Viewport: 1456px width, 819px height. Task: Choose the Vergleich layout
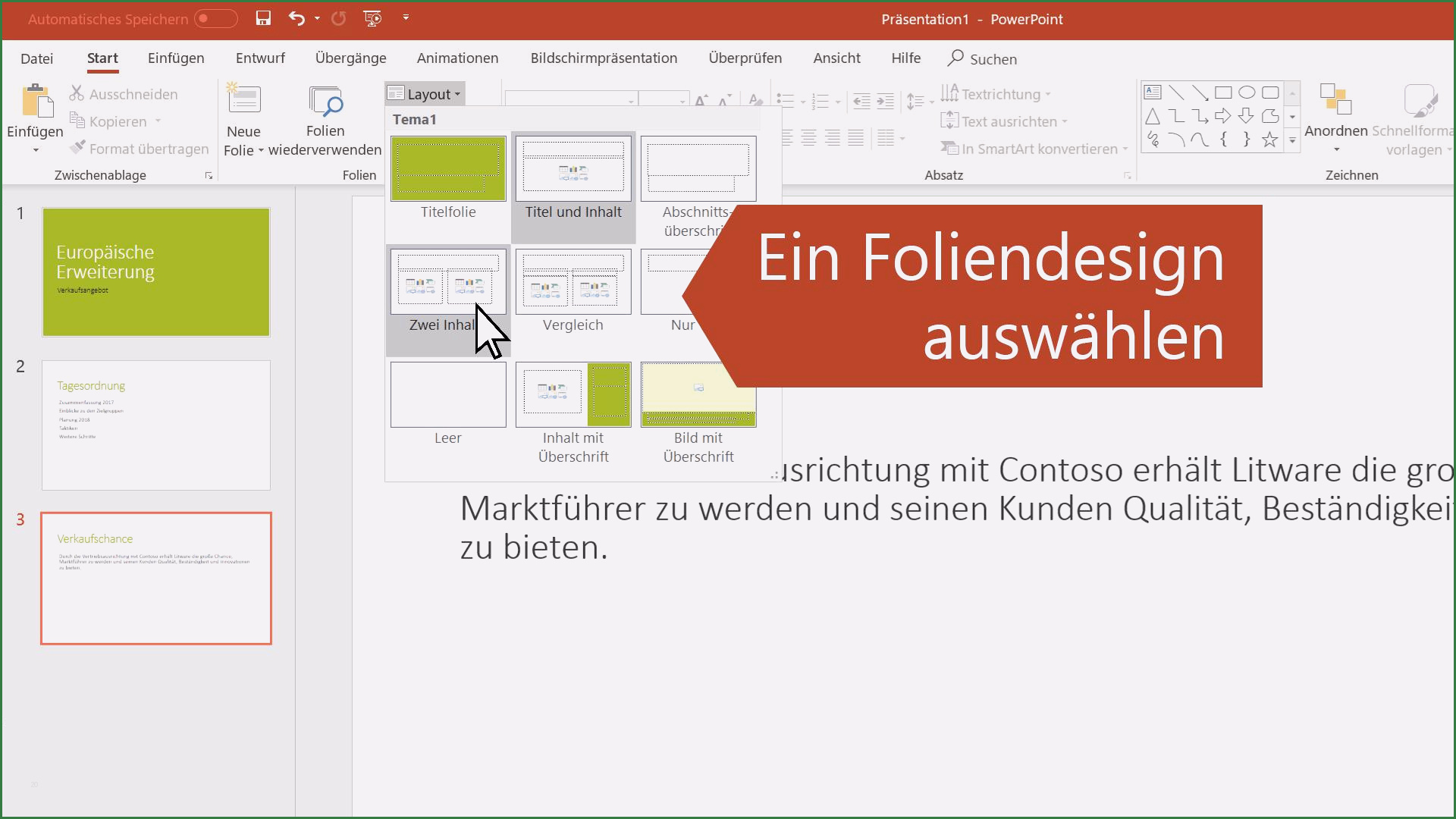[x=573, y=282]
